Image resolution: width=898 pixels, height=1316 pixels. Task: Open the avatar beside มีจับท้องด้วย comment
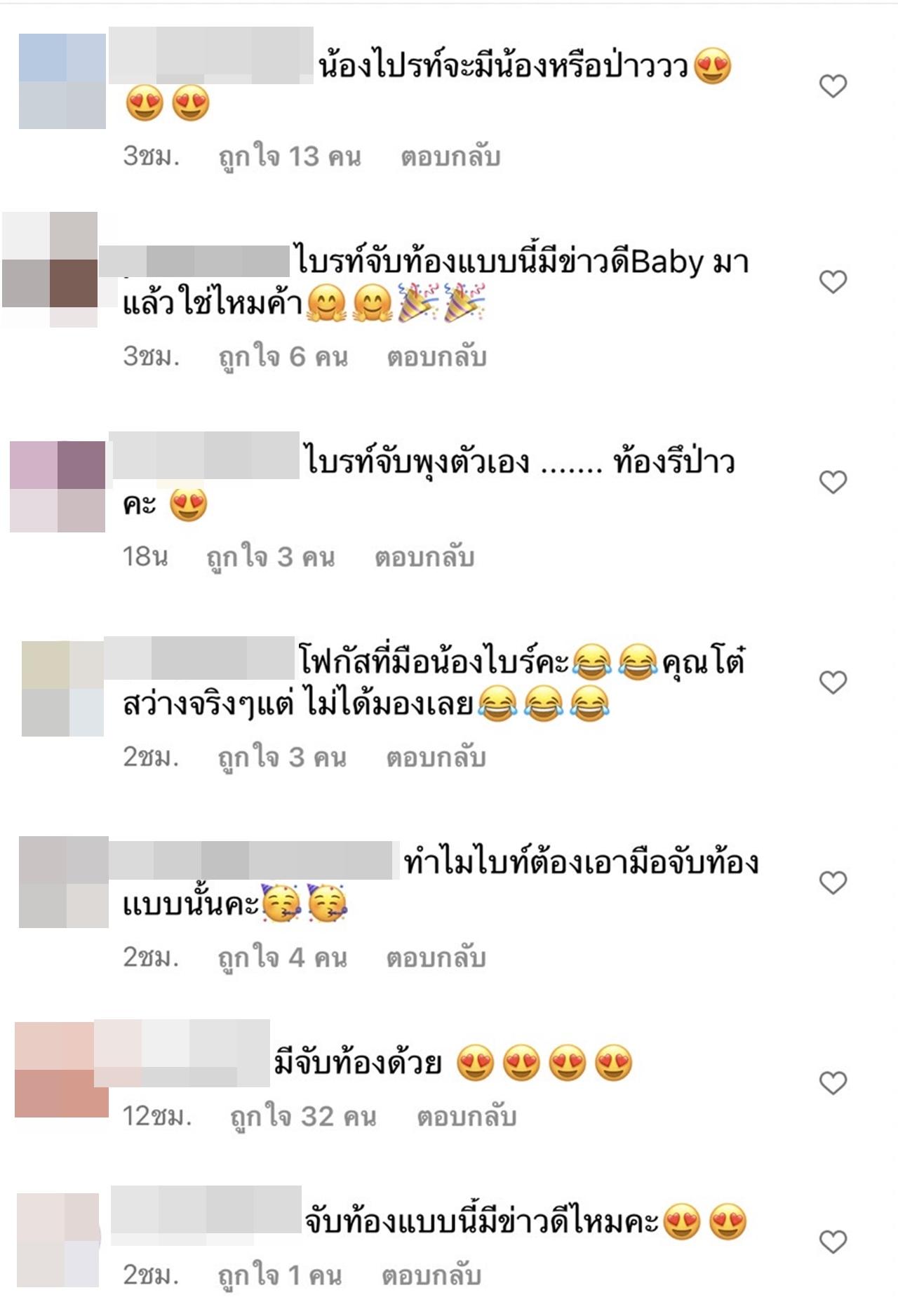(62, 1070)
